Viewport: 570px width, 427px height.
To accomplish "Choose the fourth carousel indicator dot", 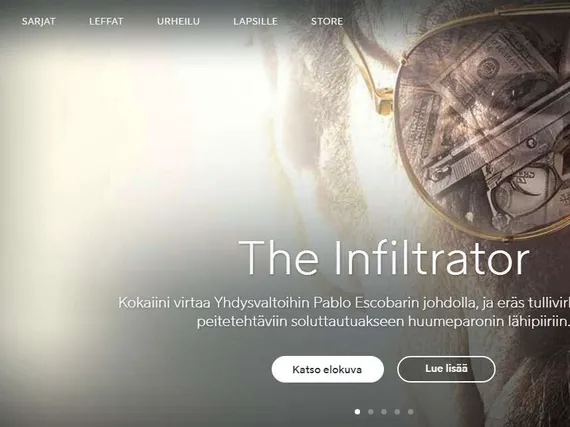I will [x=397, y=412].
